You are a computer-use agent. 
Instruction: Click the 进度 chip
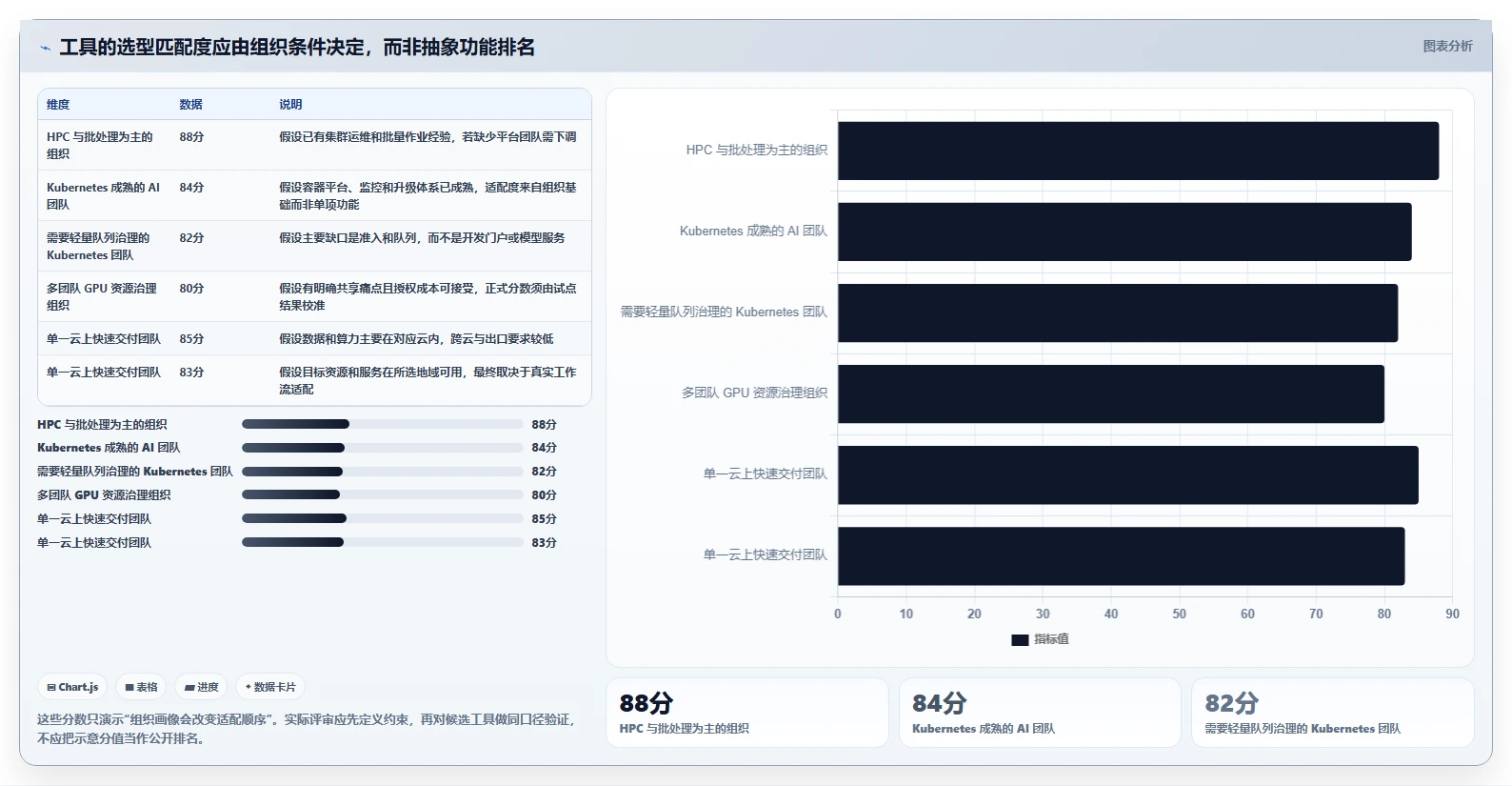point(201,687)
